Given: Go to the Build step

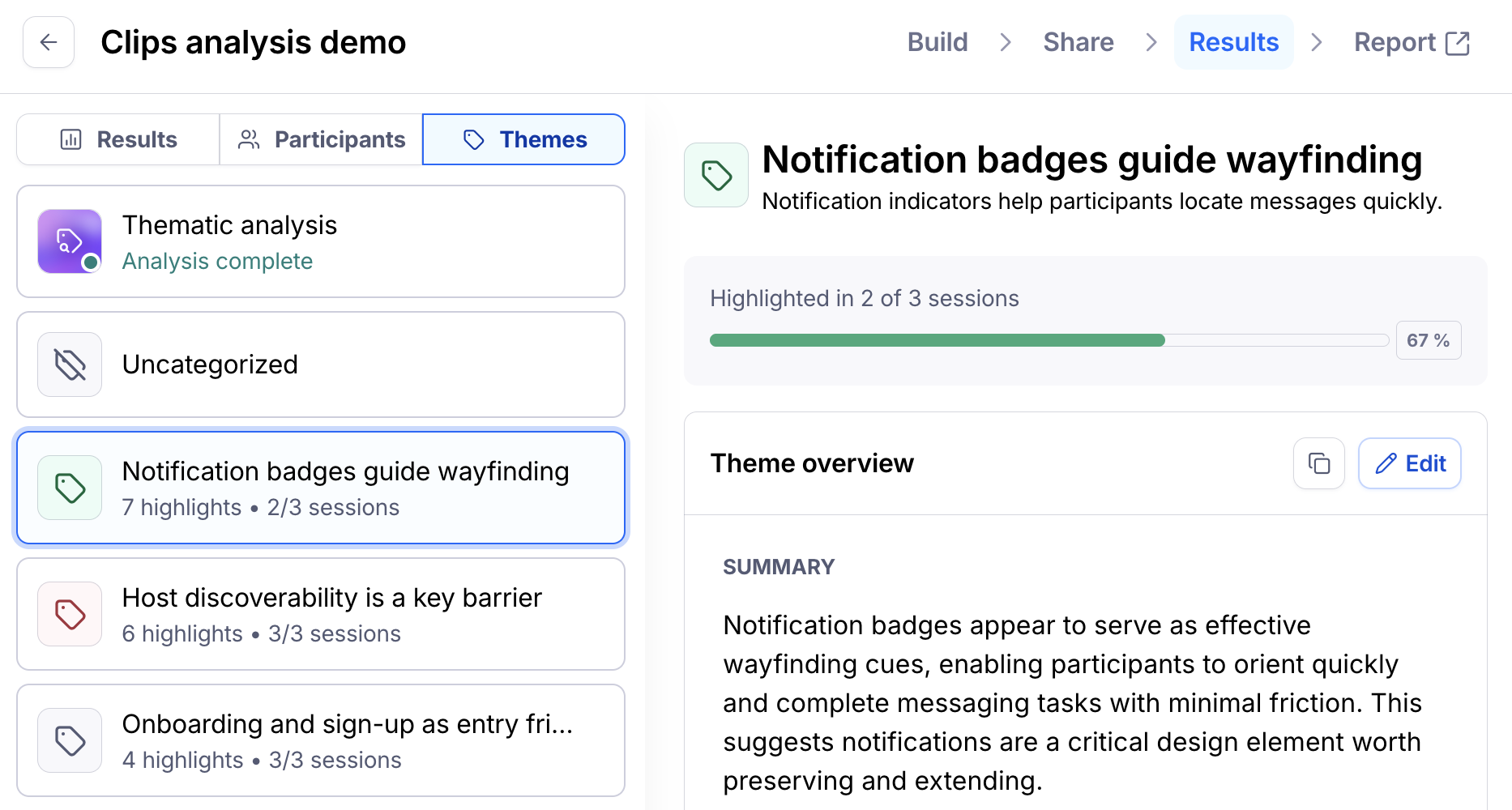Looking at the screenshot, I should pos(938,42).
